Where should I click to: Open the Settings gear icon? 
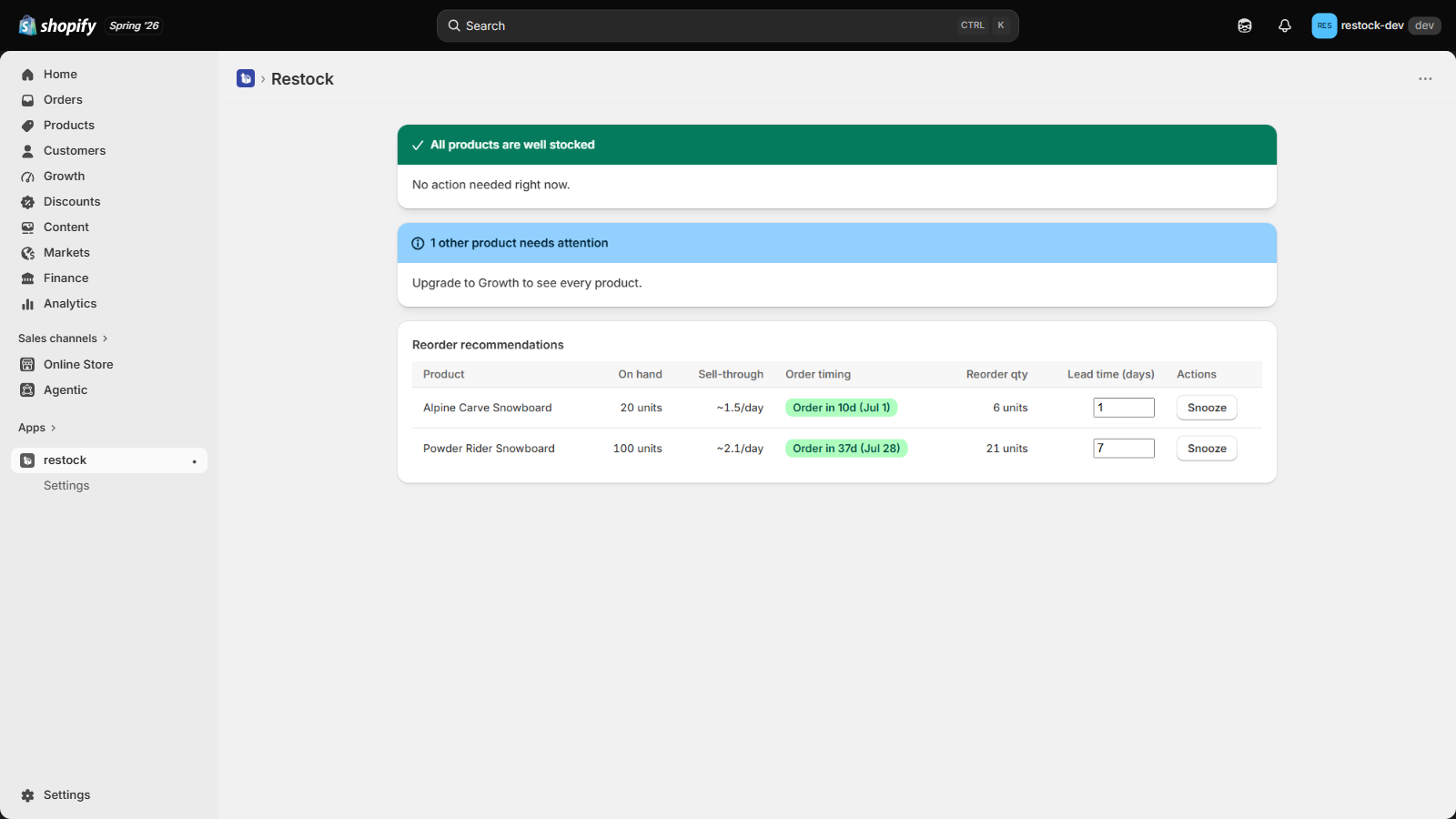click(27, 795)
